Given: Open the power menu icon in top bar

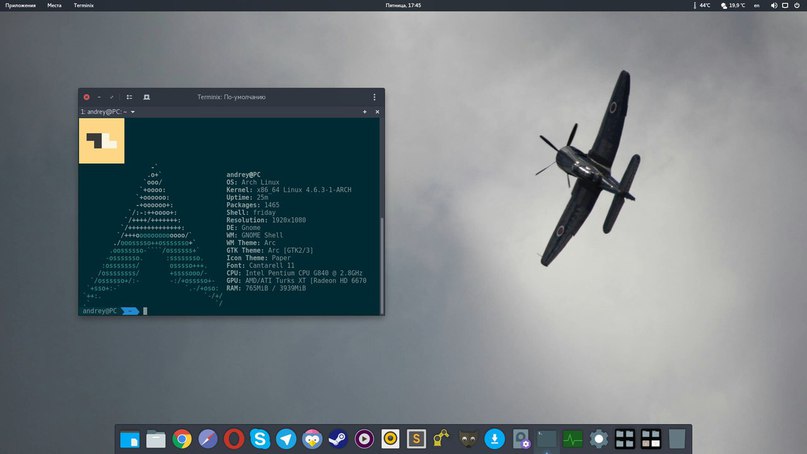Looking at the screenshot, I should click(x=797, y=5).
